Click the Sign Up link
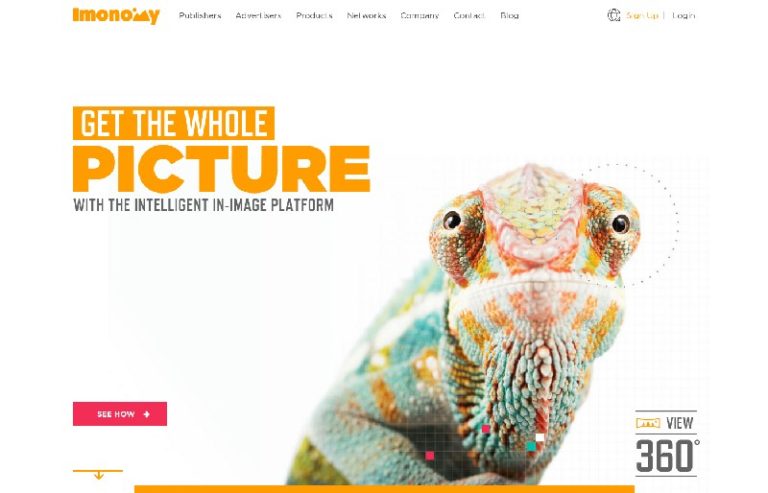Screen dimensions: 768x493 pyautogui.click(x=642, y=16)
